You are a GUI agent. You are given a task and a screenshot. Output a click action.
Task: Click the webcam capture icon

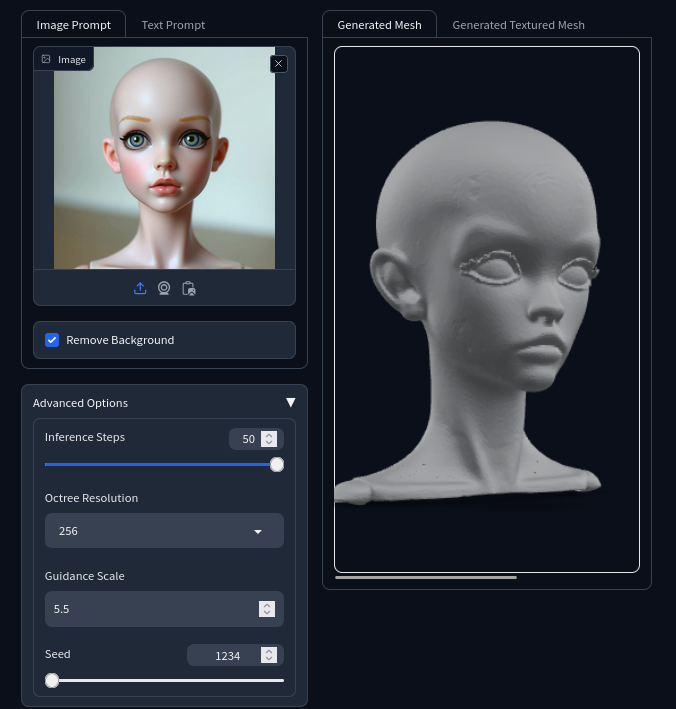(x=164, y=288)
